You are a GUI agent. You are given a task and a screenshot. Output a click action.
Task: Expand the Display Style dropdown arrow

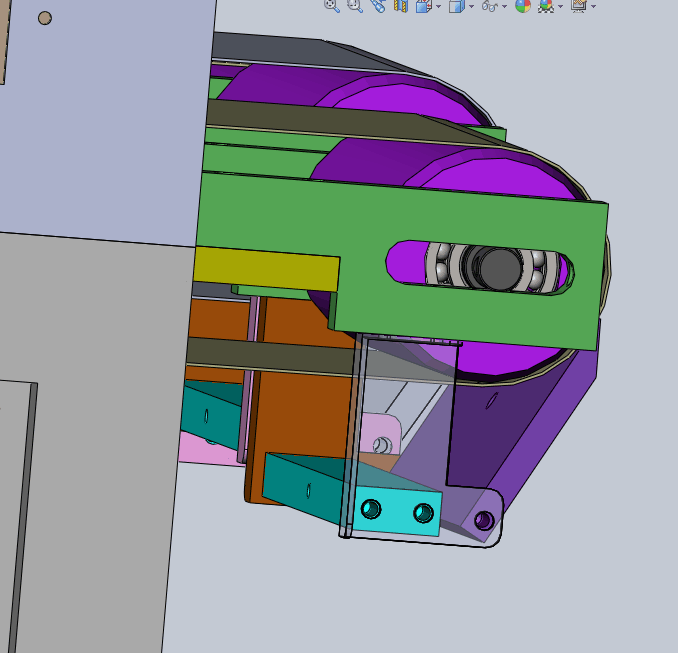pyautogui.click(x=471, y=6)
